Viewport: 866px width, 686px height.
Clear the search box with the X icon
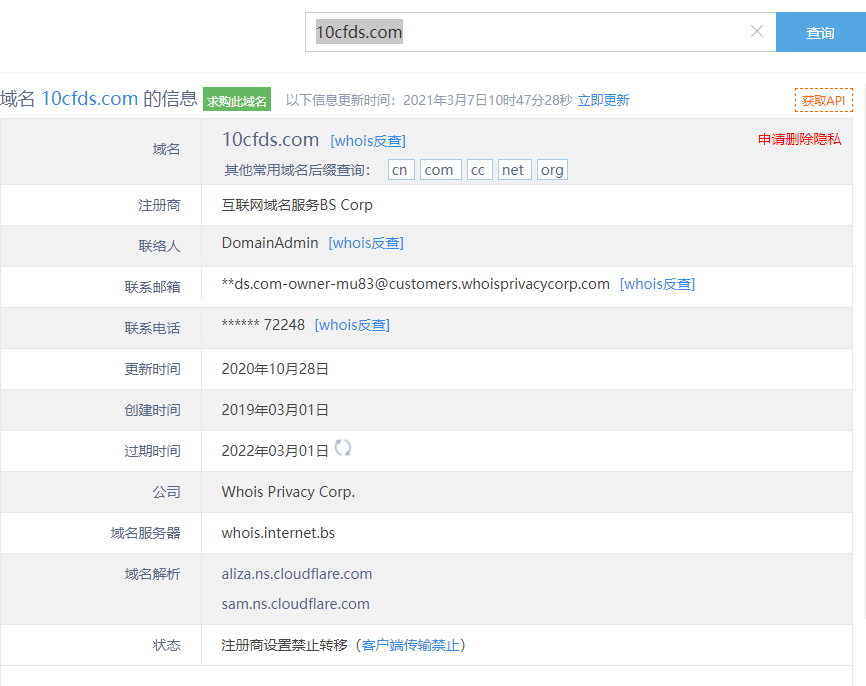tap(757, 32)
